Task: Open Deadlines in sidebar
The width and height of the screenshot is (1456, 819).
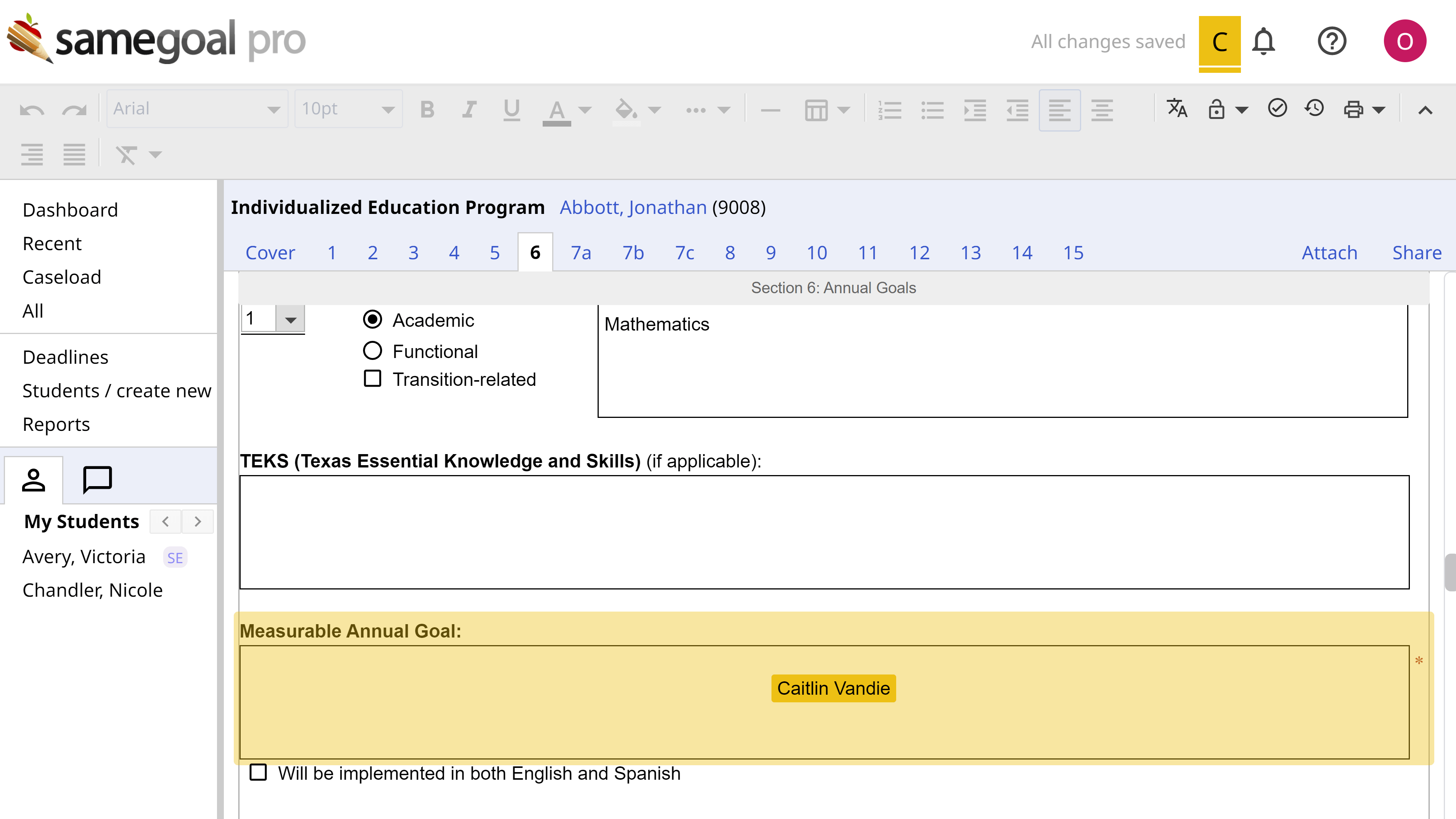Action: tap(66, 357)
